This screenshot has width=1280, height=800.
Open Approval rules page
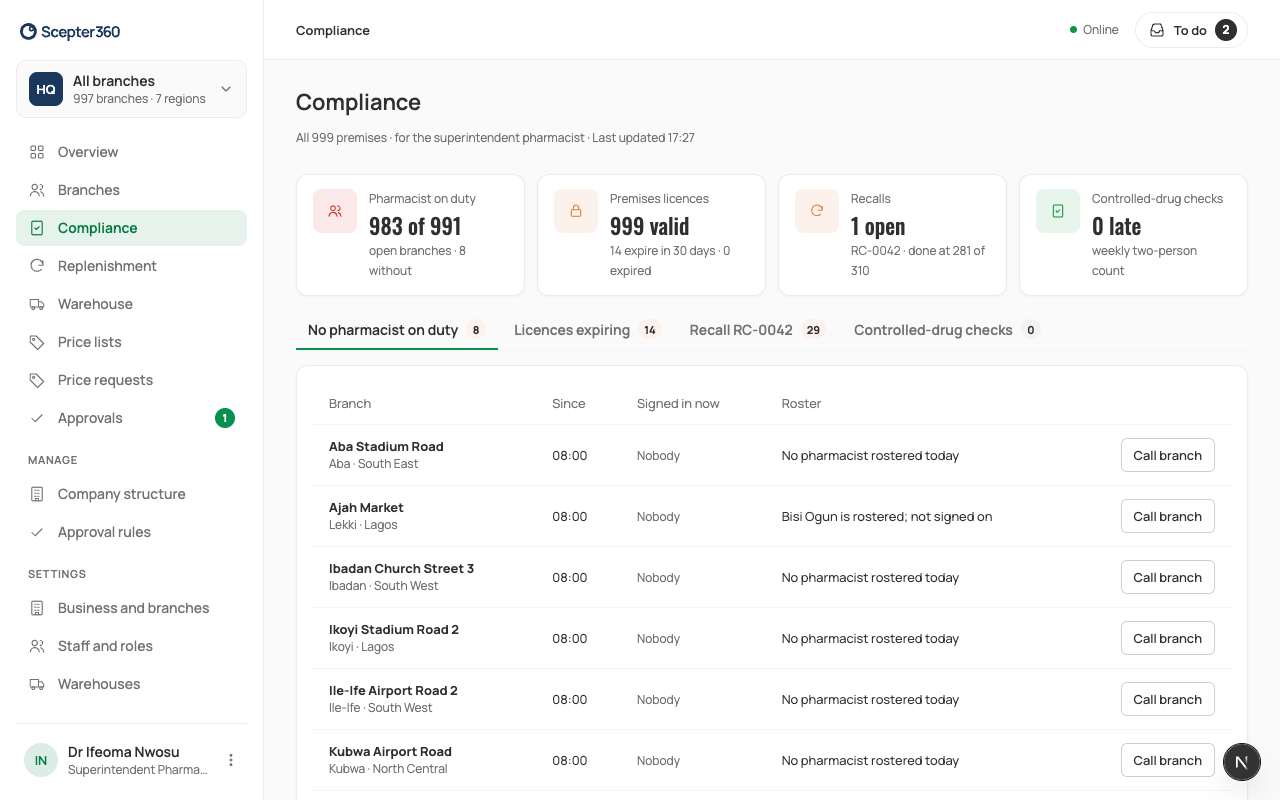(131, 532)
